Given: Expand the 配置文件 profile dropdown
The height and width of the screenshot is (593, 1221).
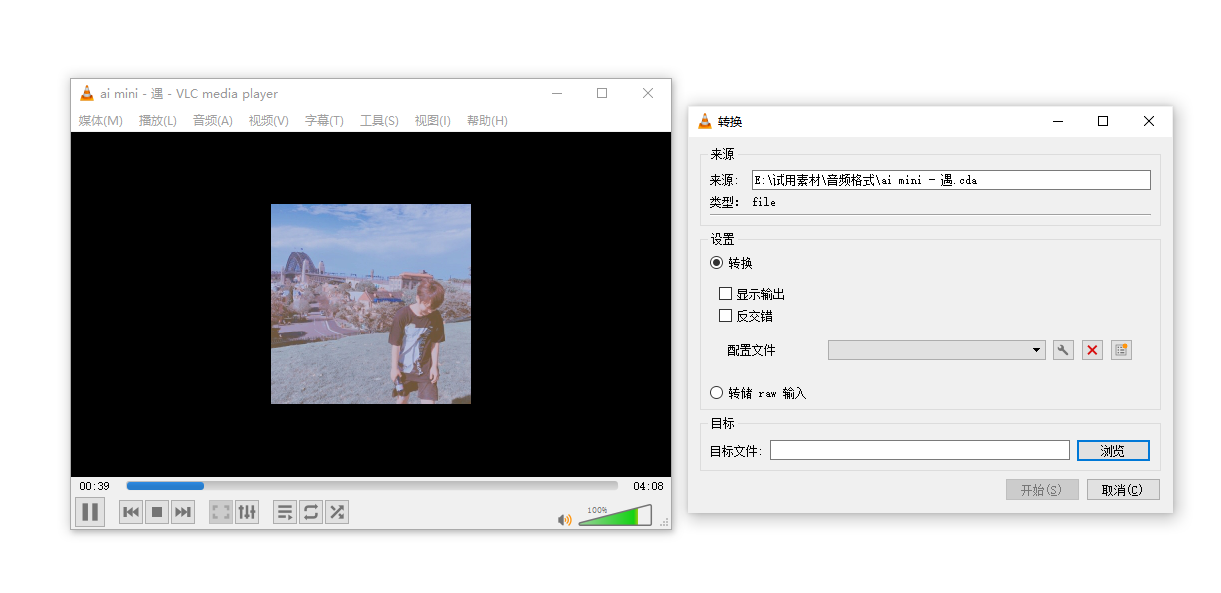Looking at the screenshot, I should [x=937, y=350].
